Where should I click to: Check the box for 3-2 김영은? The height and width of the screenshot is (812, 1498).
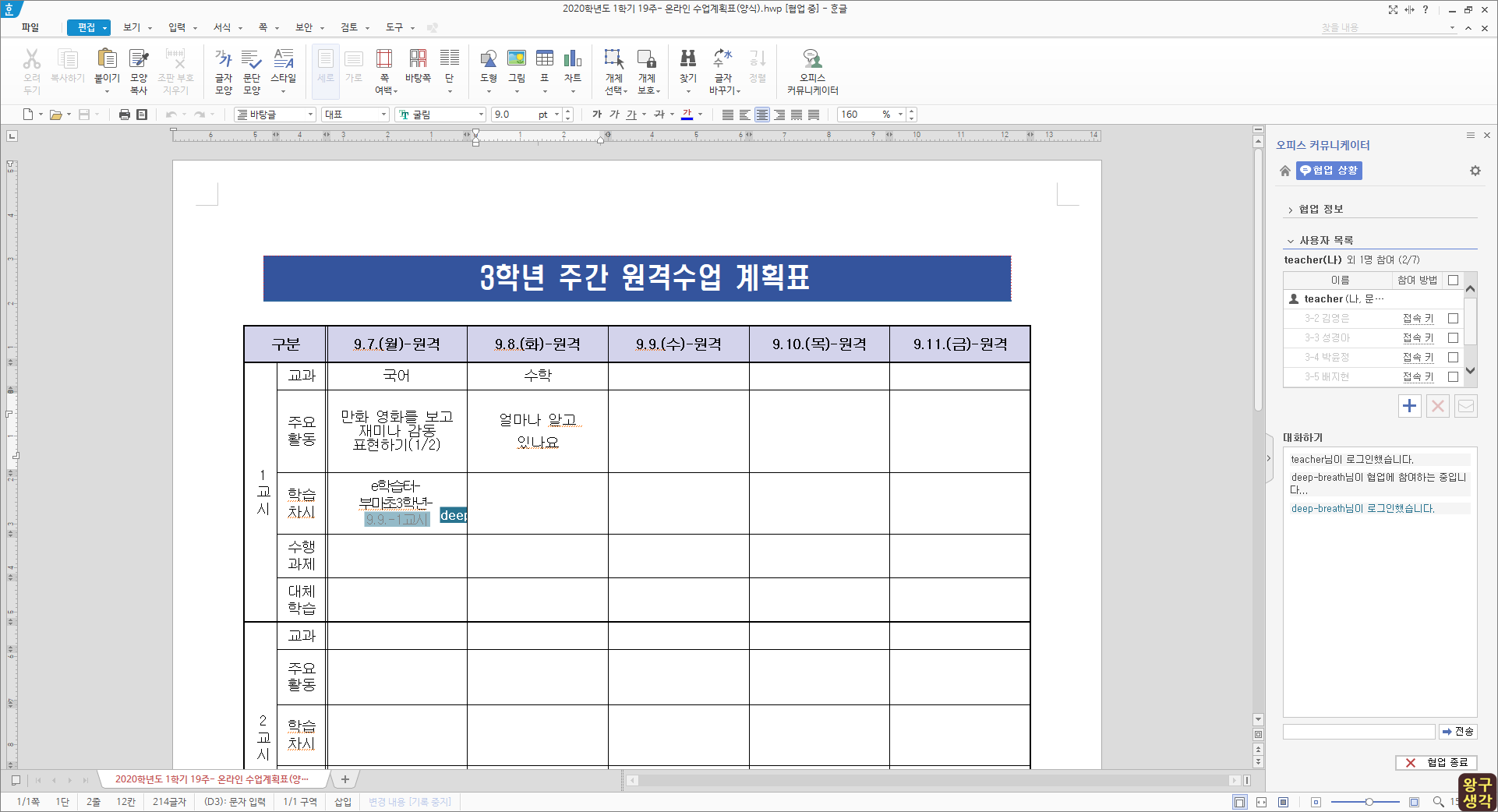tap(1453, 318)
